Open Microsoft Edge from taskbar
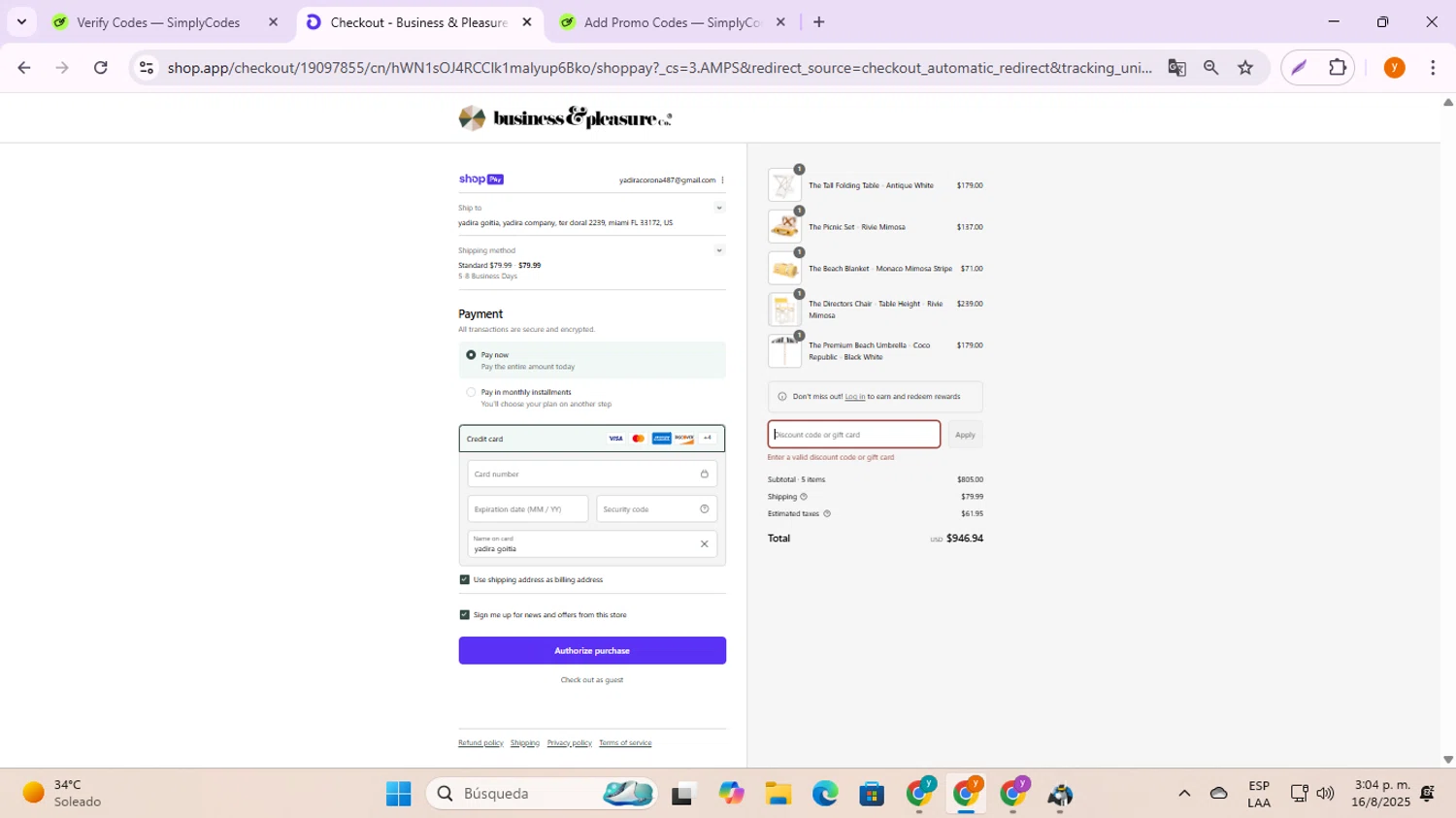This screenshot has height=818, width=1456. [x=825, y=794]
